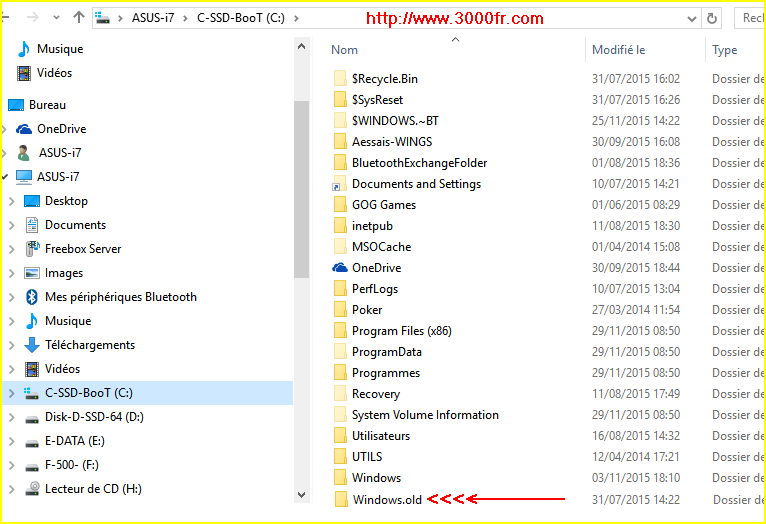This screenshot has width=766, height=524.
Task: Click the Disk-D-SSD-64 (D:) drive icon
Action: pyautogui.click(x=32, y=419)
